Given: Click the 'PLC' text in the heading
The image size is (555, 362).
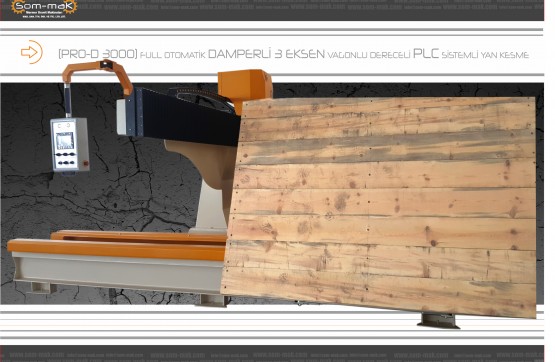Looking at the screenshot, I should tap(426, 53).
